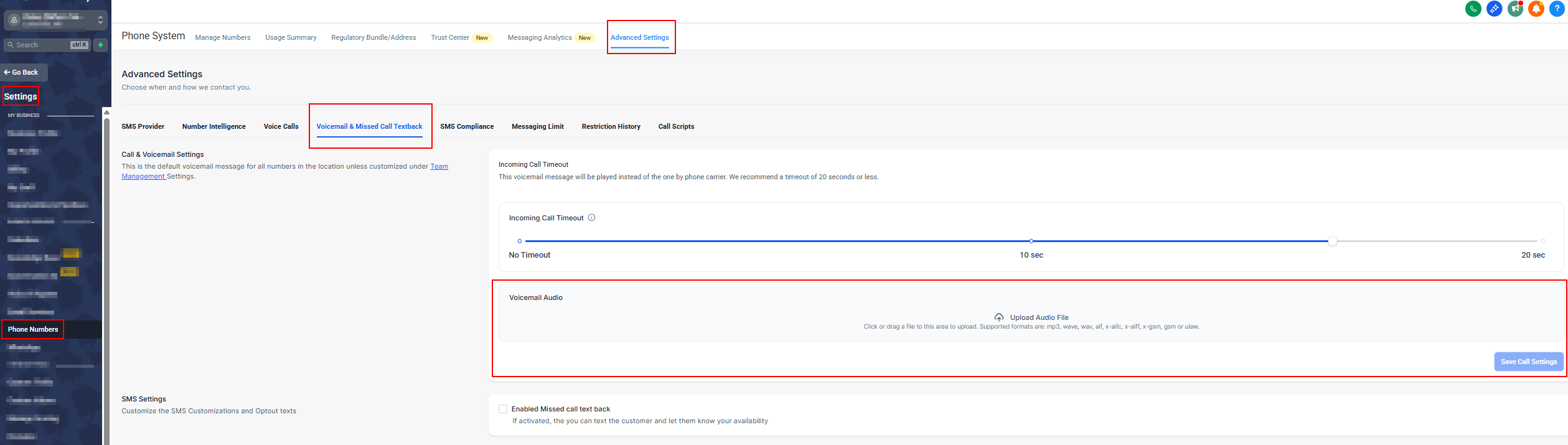Click the blue icon beside the phone dialer
This screenshot has width=1568, height=445.
(x=1495, y=9)
